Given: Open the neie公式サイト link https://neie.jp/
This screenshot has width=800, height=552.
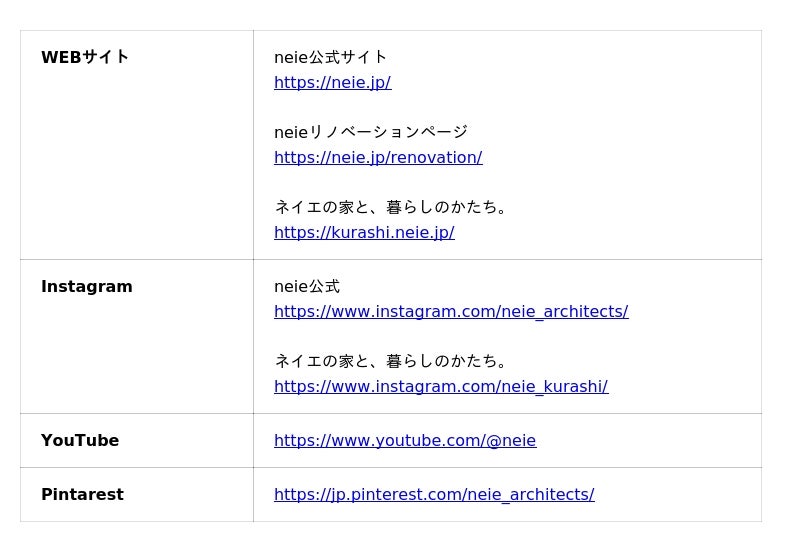Looking at the screenshot, I should 332,83.
